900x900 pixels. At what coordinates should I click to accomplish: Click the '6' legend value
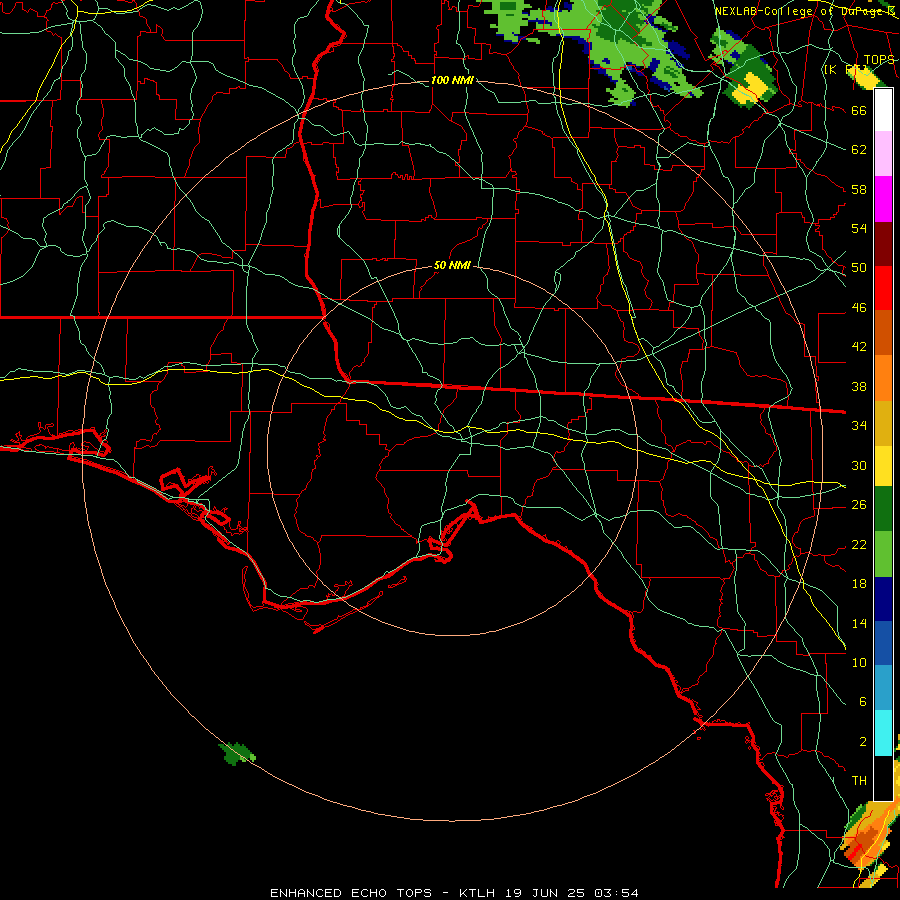862,701
